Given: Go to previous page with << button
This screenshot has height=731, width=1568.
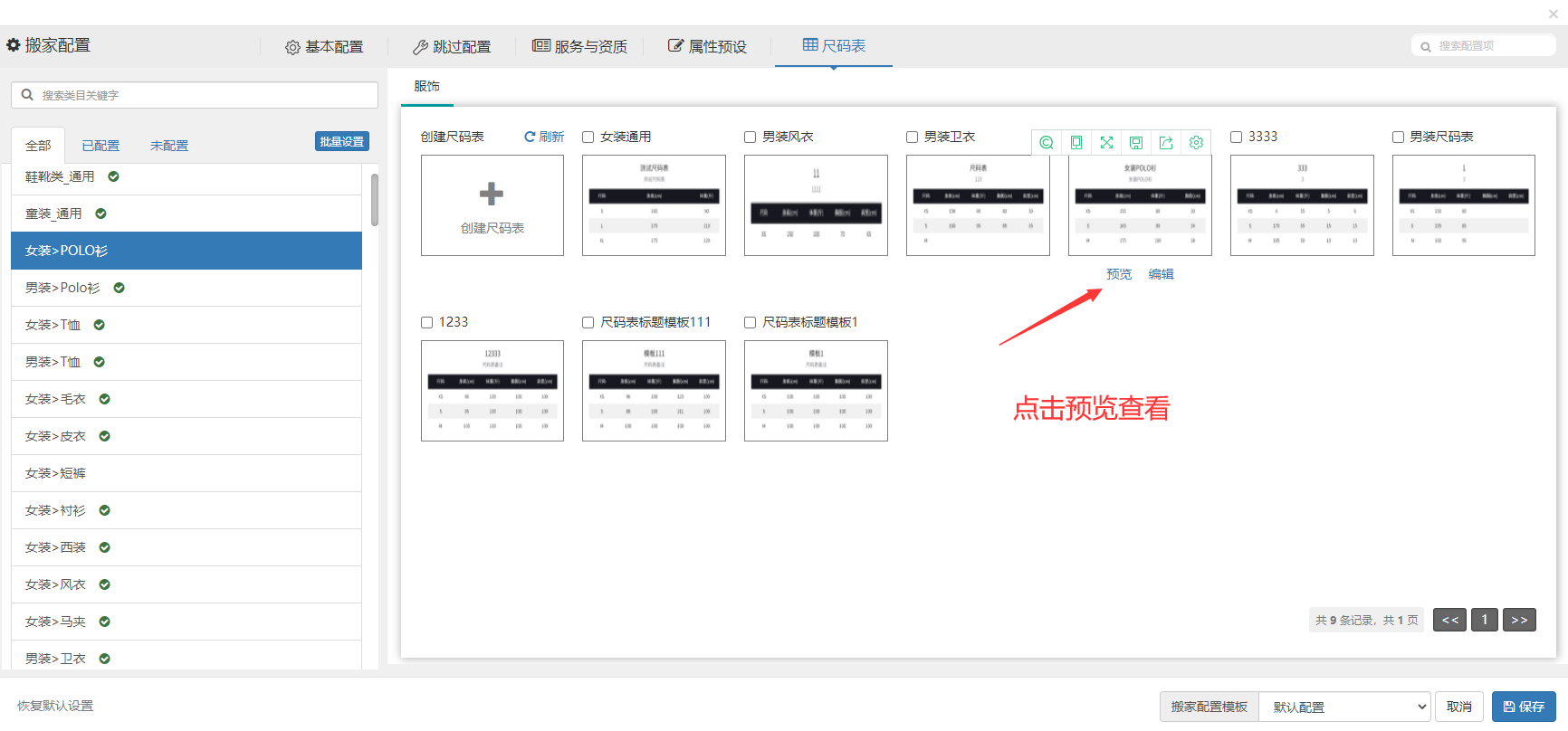Looking at the screenshot, I should click(1449, 620).
